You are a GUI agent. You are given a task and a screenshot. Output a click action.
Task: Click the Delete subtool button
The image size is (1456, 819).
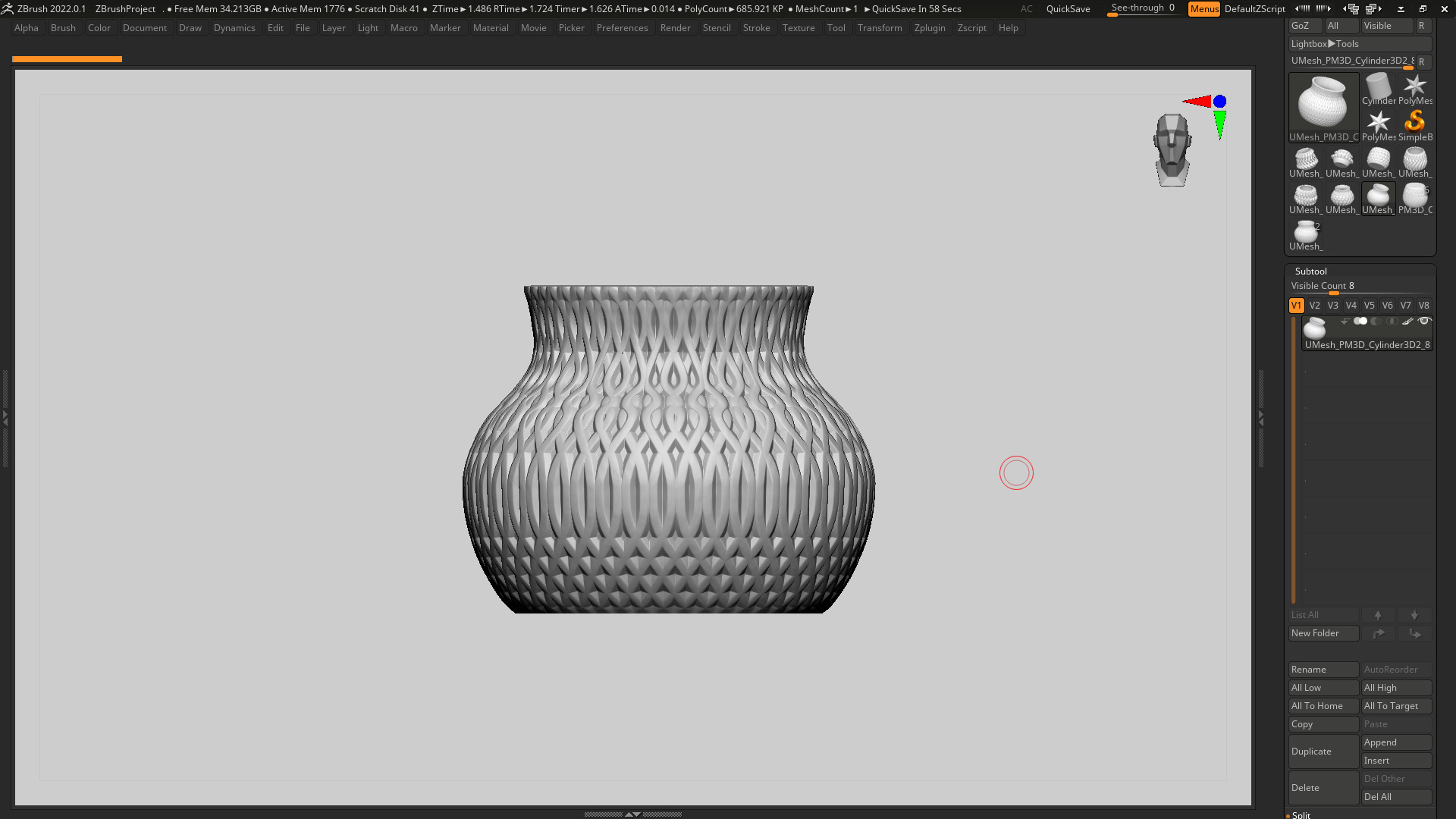click(1323, 788)
